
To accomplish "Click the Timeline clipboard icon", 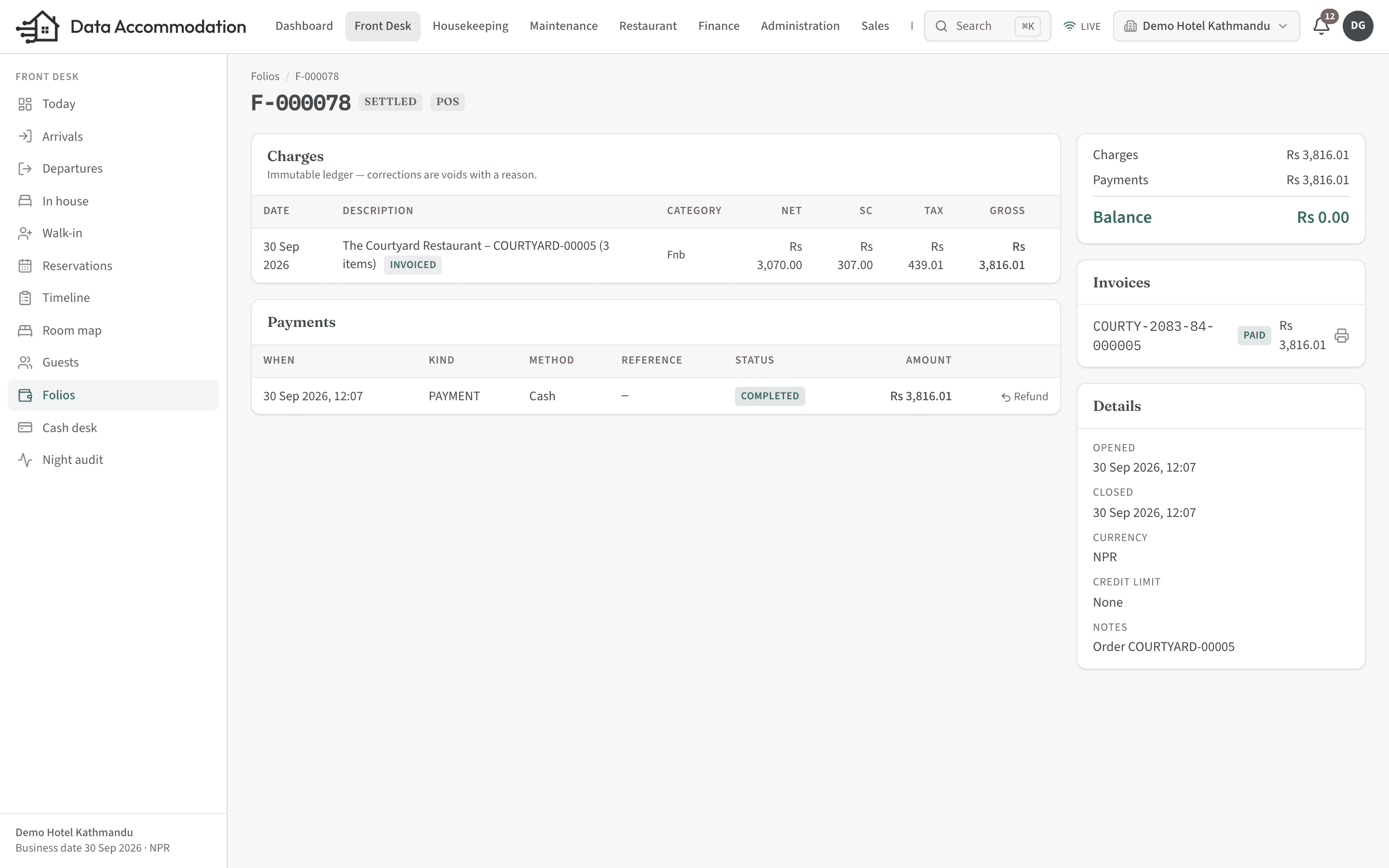I will (25, 298).
